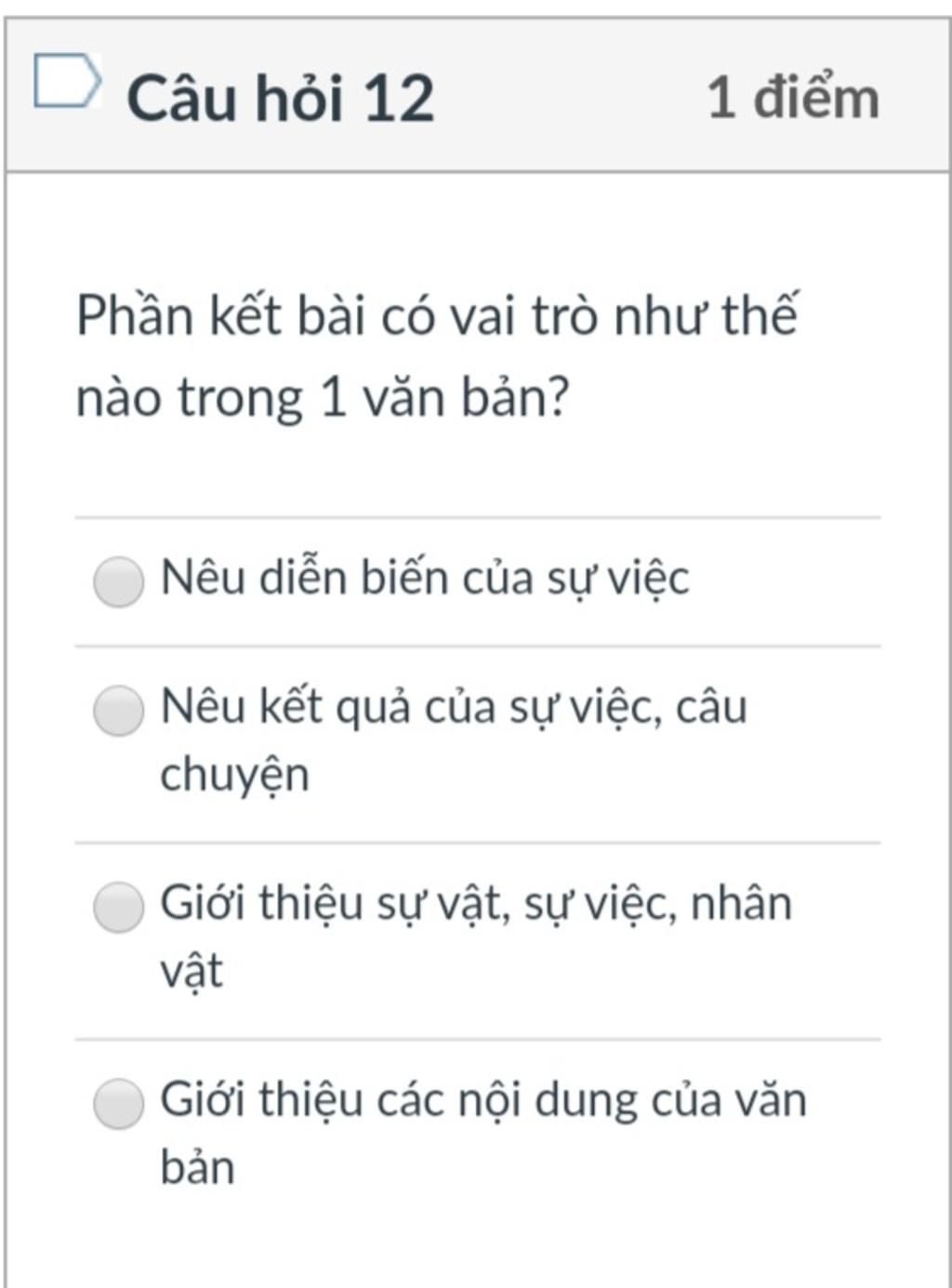Click answer label "Giới thiệu các nội dung của văn"

click(483, 1099)
